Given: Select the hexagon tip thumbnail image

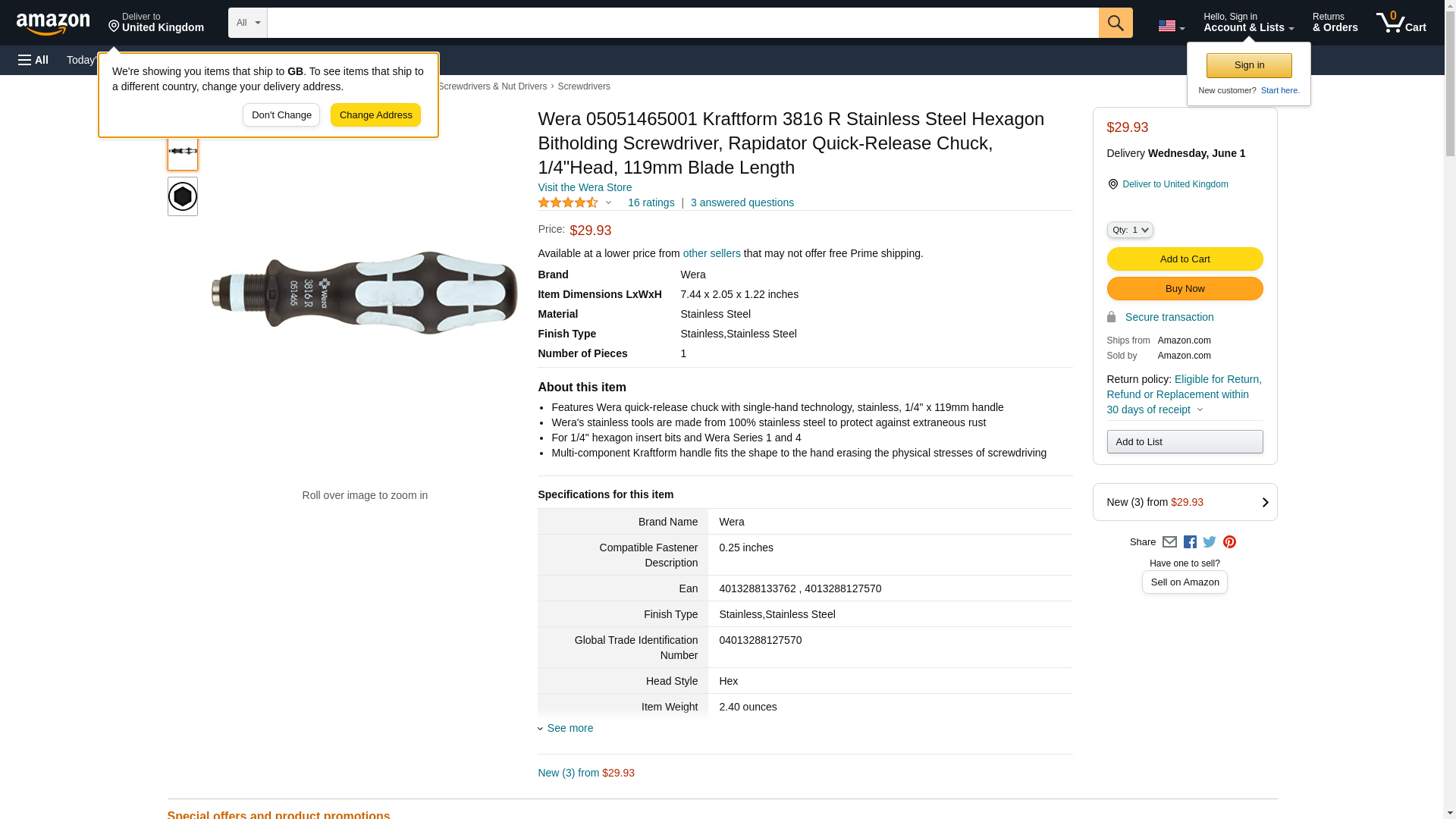Looking at the screenshot, I should click(x=183, y=196).
